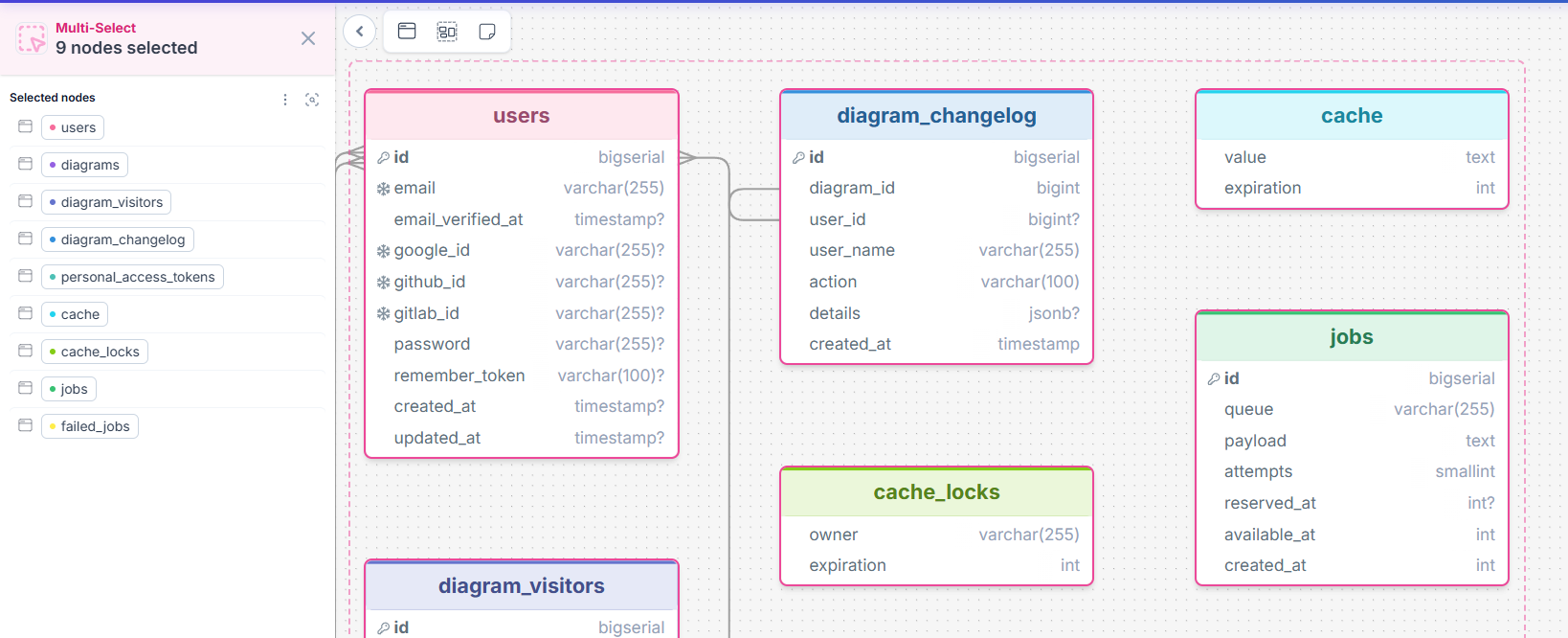Click the attempts column in jobs table
This screenshot has height=638, width=1568.
[1352, 471]
